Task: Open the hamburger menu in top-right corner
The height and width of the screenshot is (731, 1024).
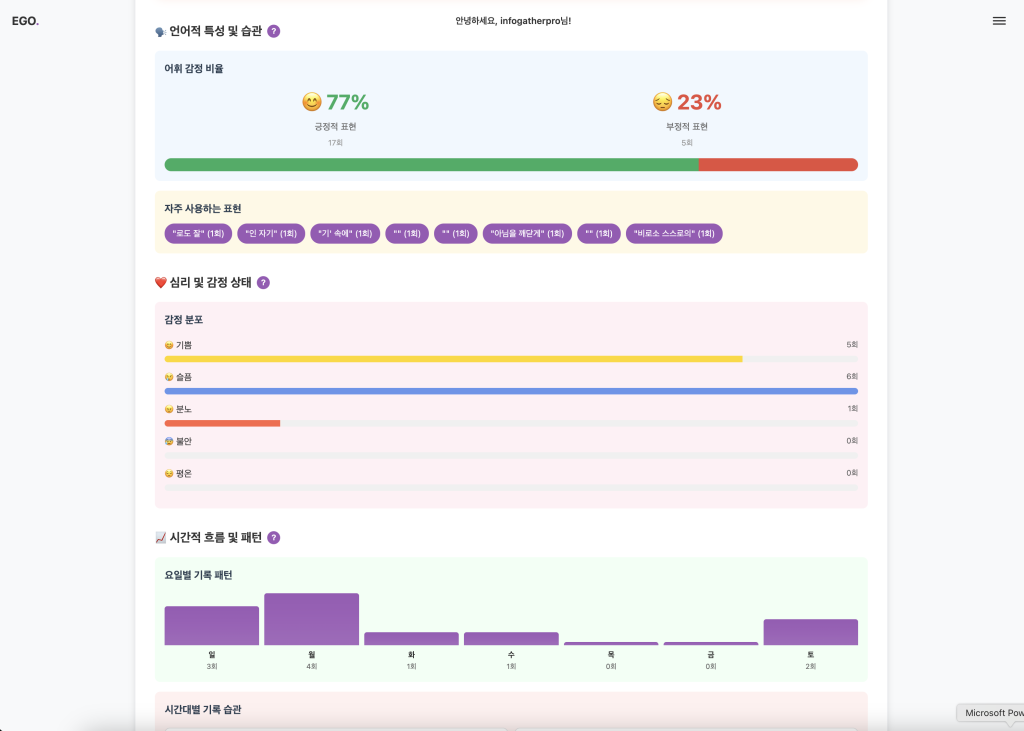Action: click(x=998, y=21)
